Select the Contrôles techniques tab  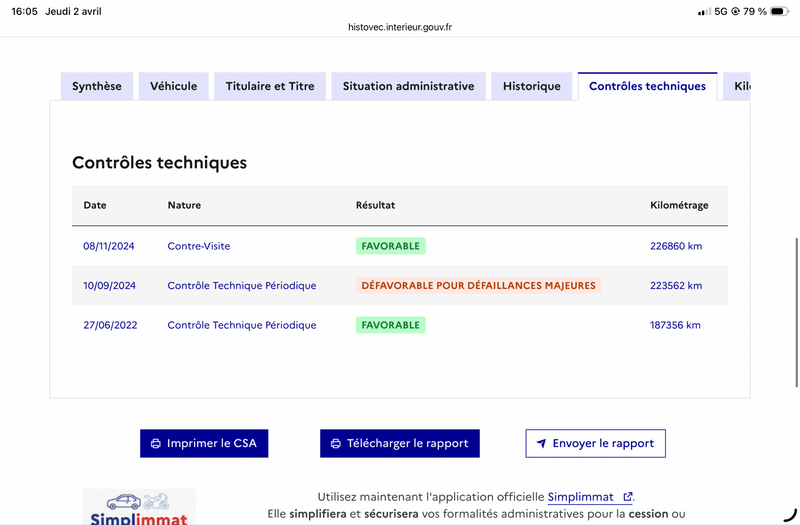click(647, 86)
